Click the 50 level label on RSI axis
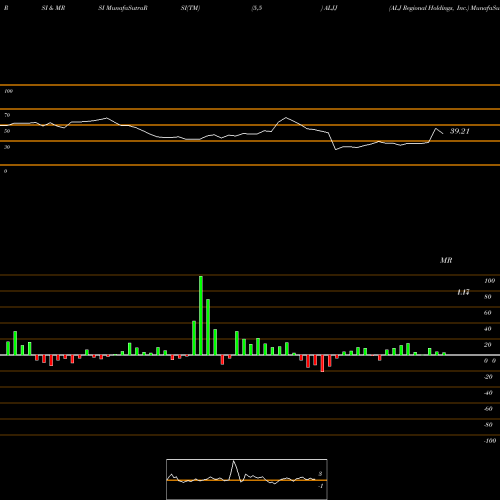Viewport: 500px width, 500px height. point(7,131)
